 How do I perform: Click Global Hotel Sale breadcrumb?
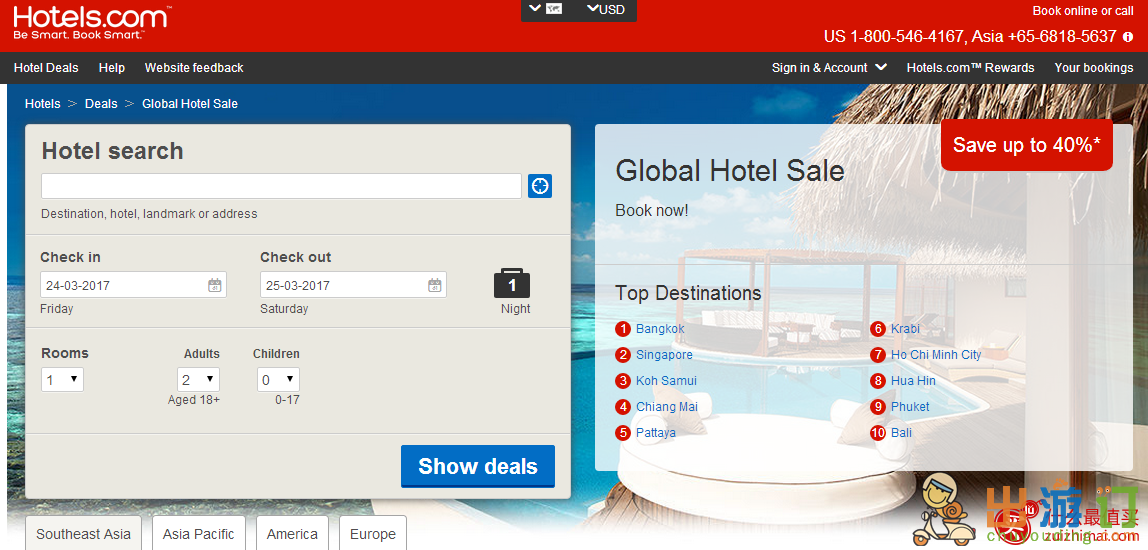pos(190,104)
